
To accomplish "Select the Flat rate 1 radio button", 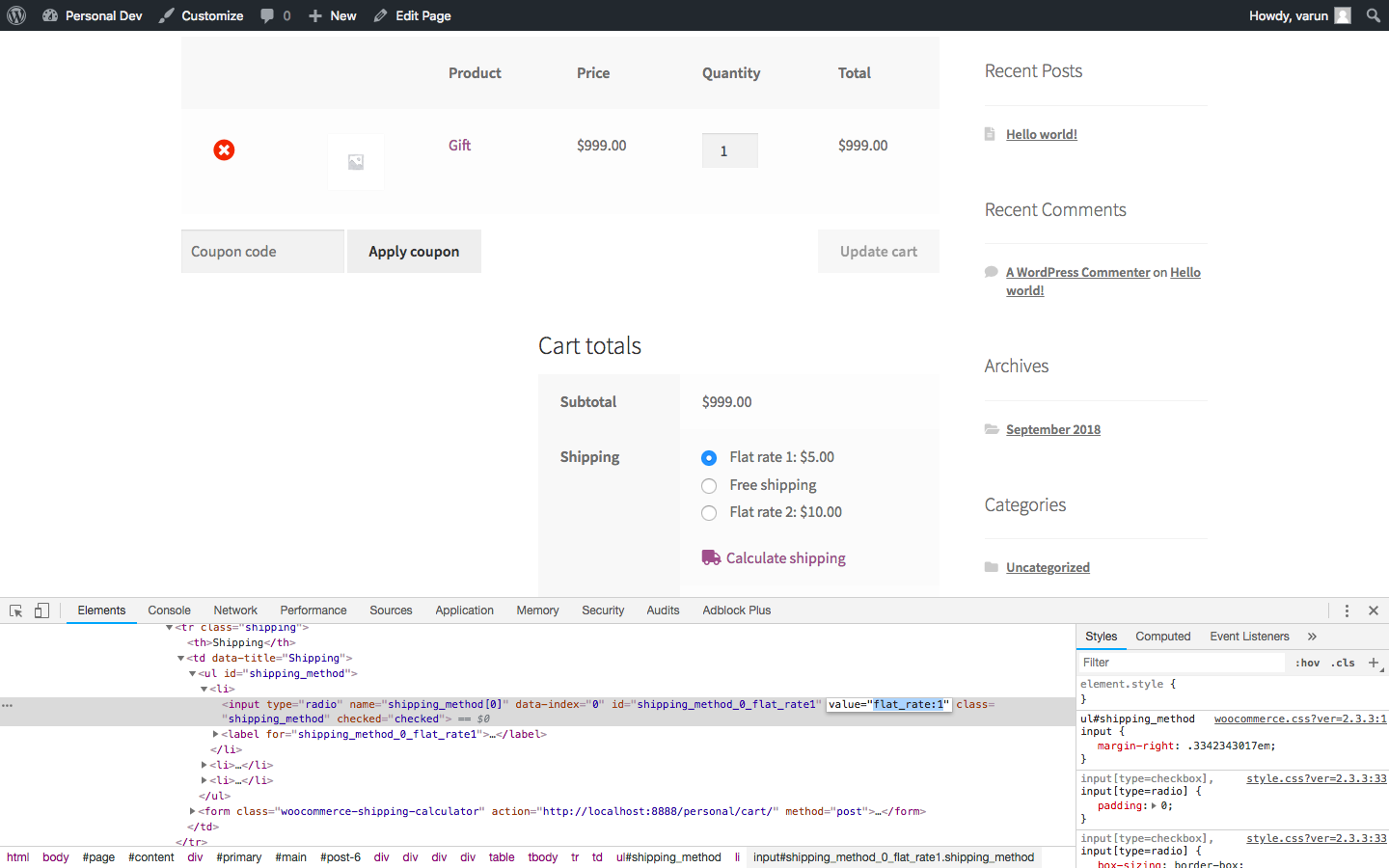I will coord(709,458).
